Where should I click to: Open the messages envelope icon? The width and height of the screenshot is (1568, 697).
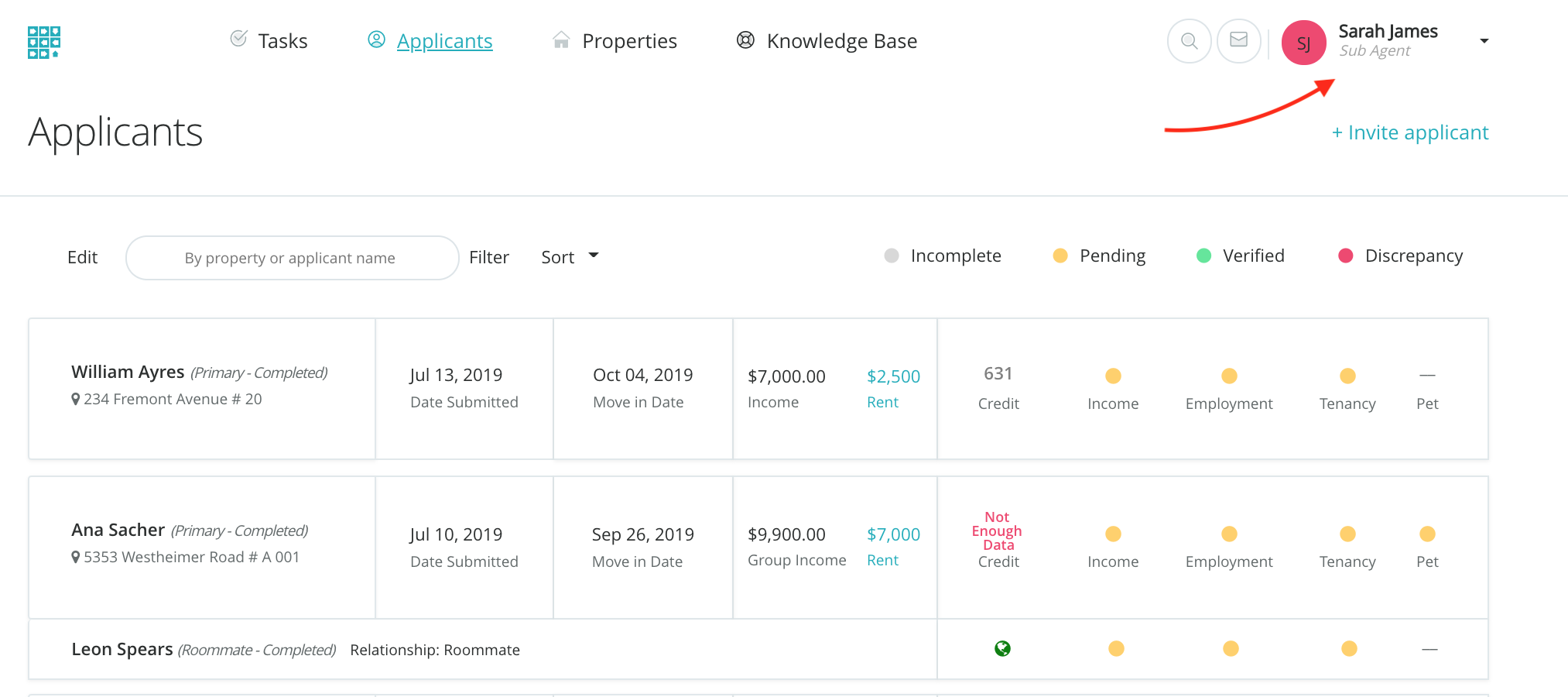point(1238,40)
